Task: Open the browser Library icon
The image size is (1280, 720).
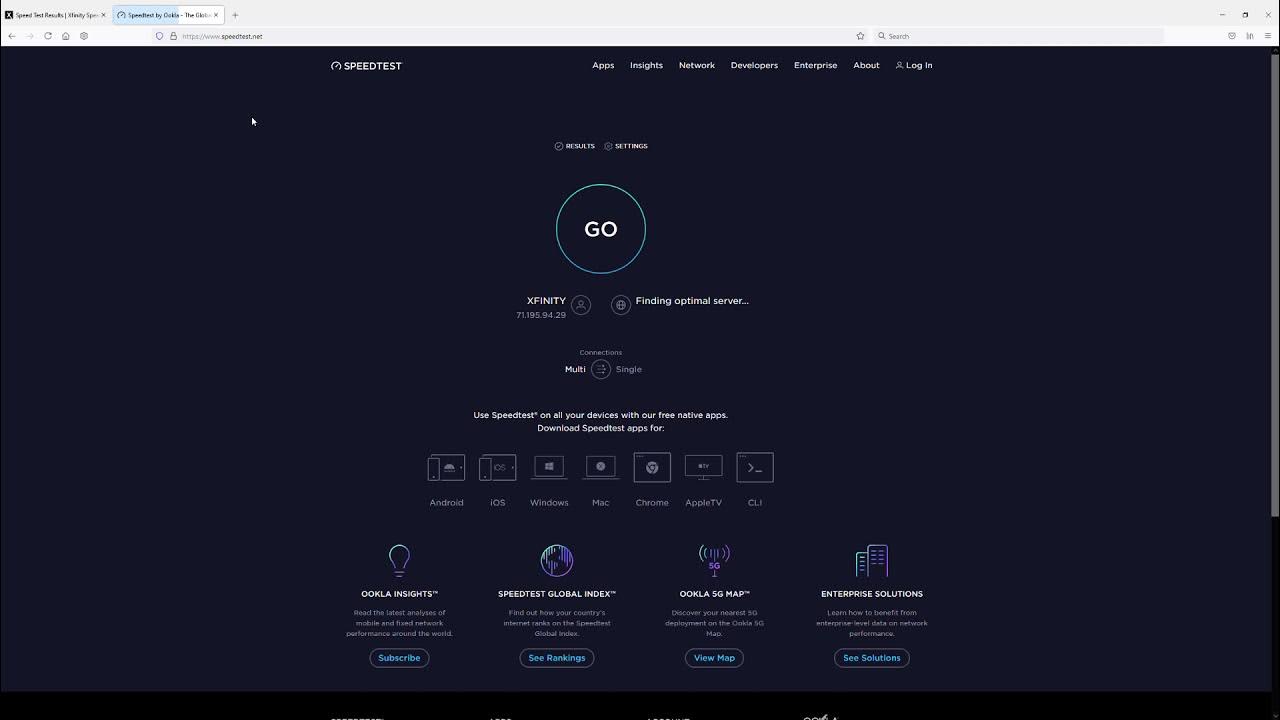Action: 1250,36
